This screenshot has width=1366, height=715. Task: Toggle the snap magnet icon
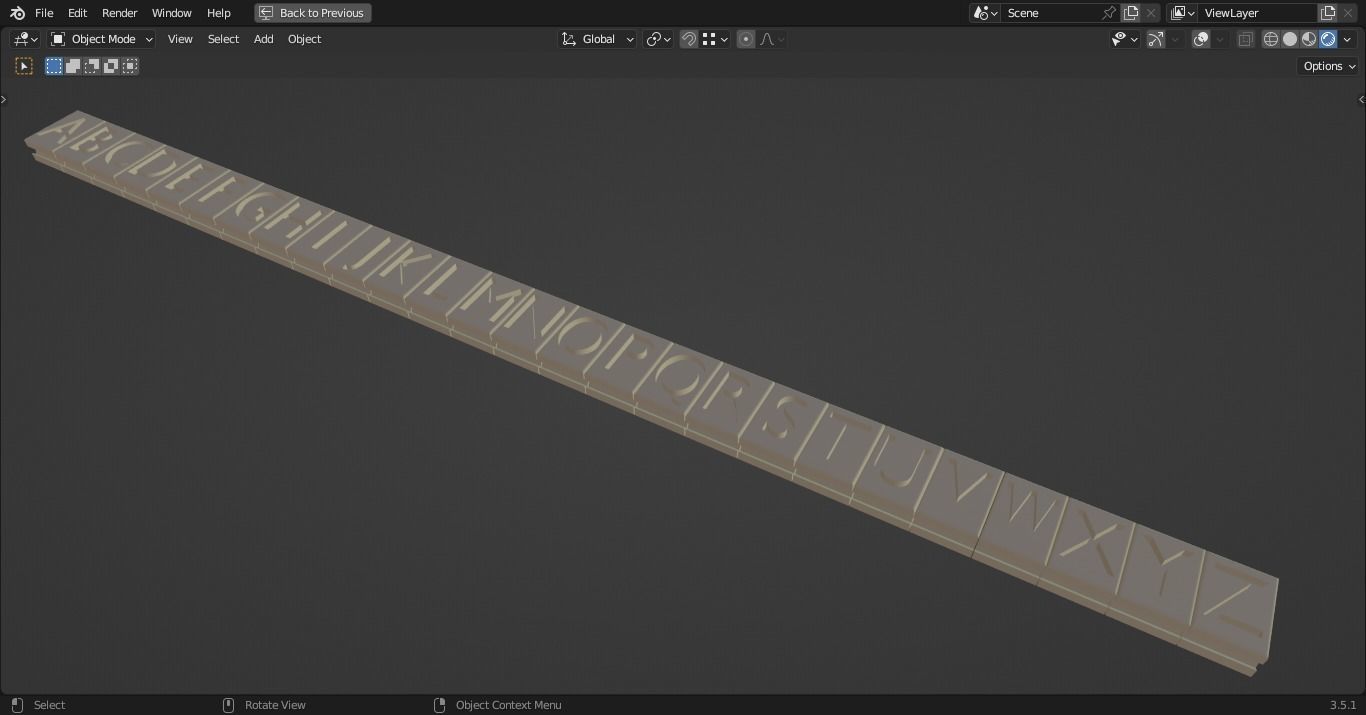(689, 39)
